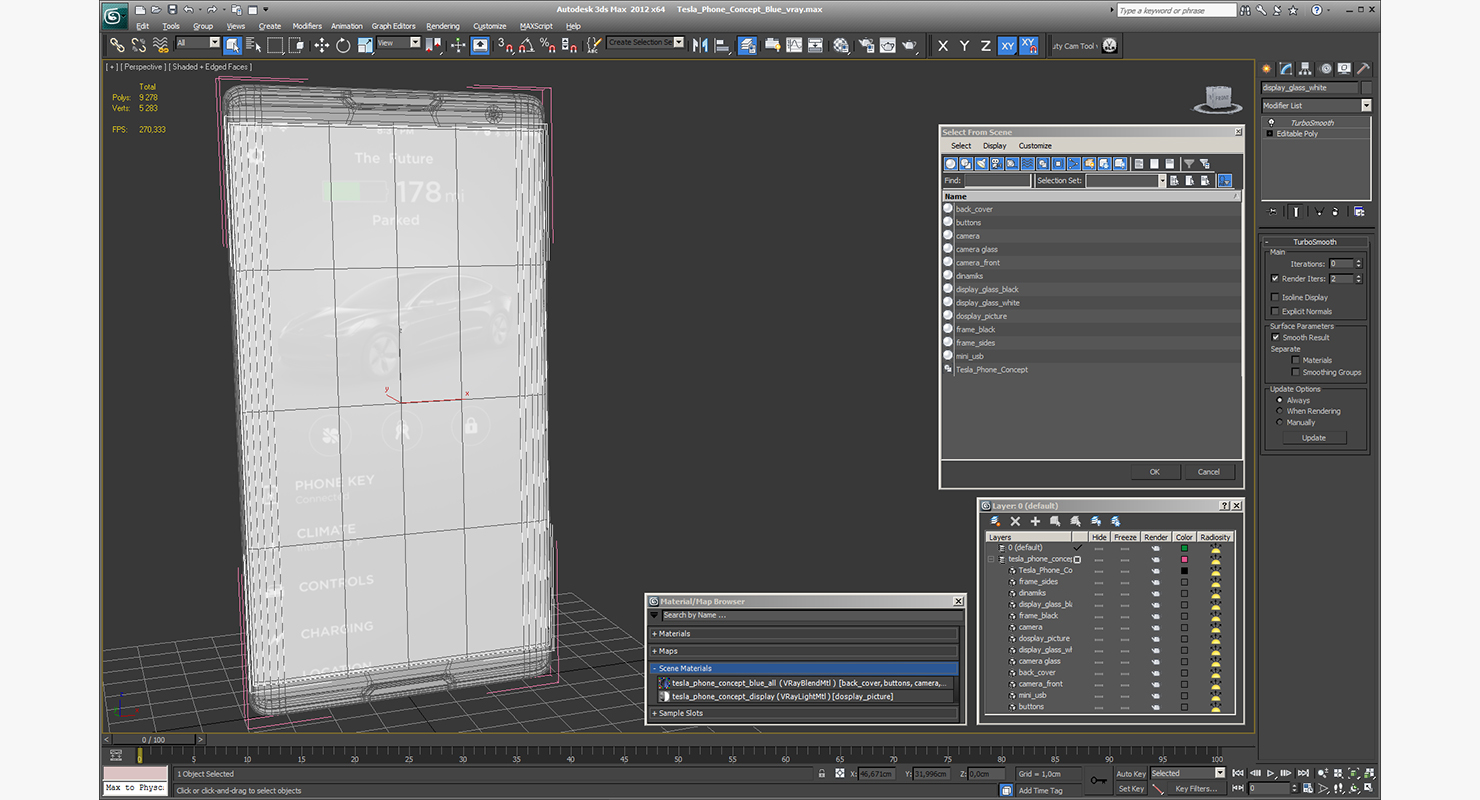1480x800 pixels.
Task: Delete layer using X icon in Layer dialog
Action: pos(1015,521)
